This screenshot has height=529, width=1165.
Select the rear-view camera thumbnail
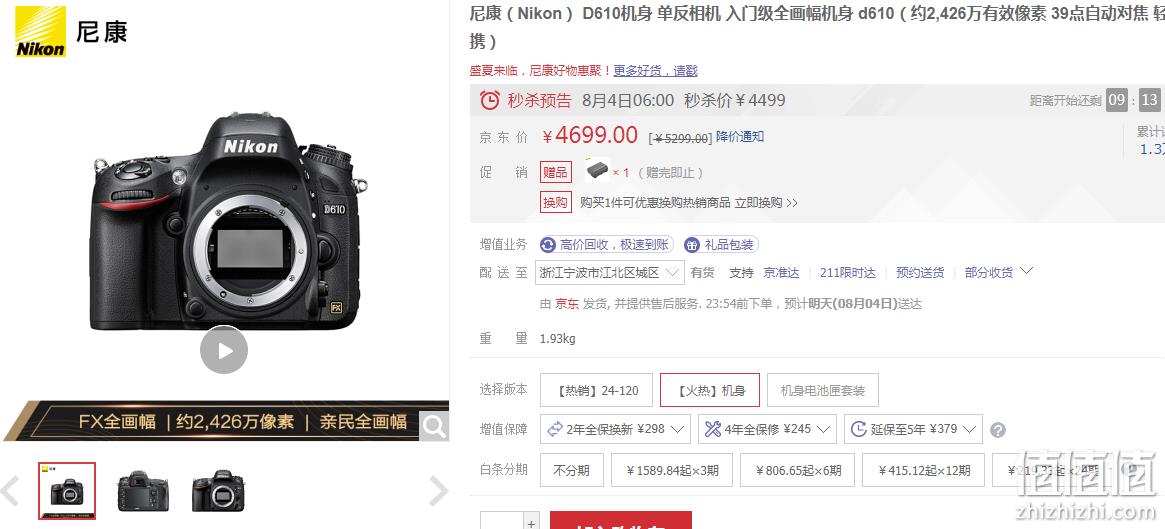143,491
